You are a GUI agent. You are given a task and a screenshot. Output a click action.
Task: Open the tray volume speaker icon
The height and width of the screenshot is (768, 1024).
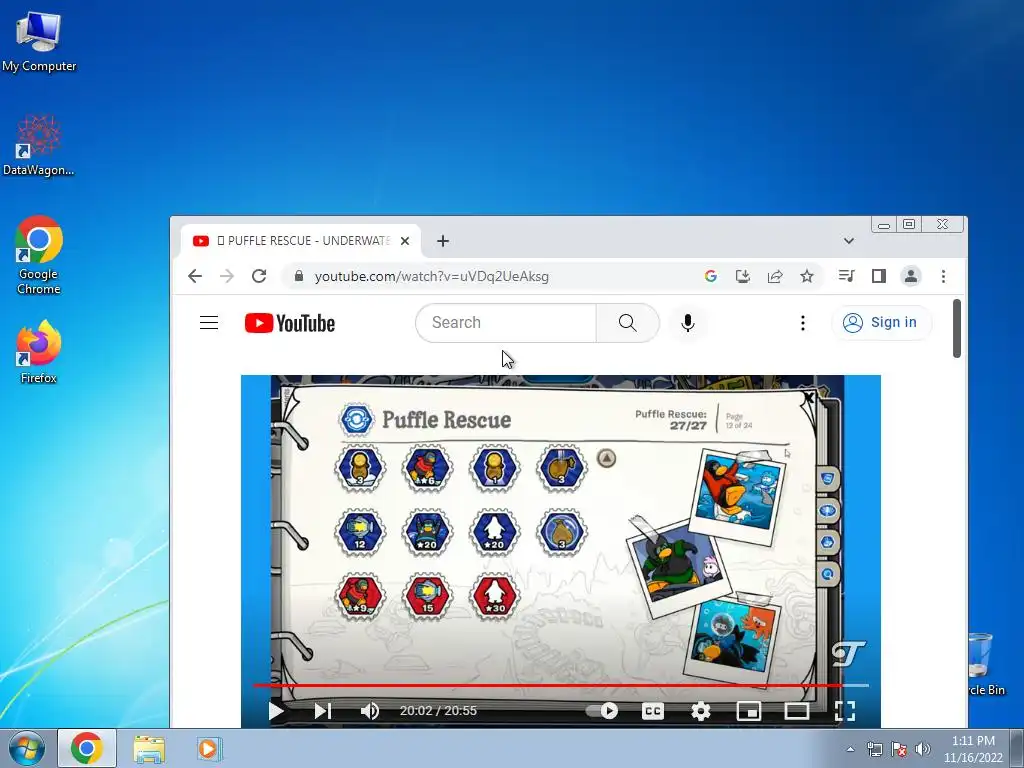(923, 749)
